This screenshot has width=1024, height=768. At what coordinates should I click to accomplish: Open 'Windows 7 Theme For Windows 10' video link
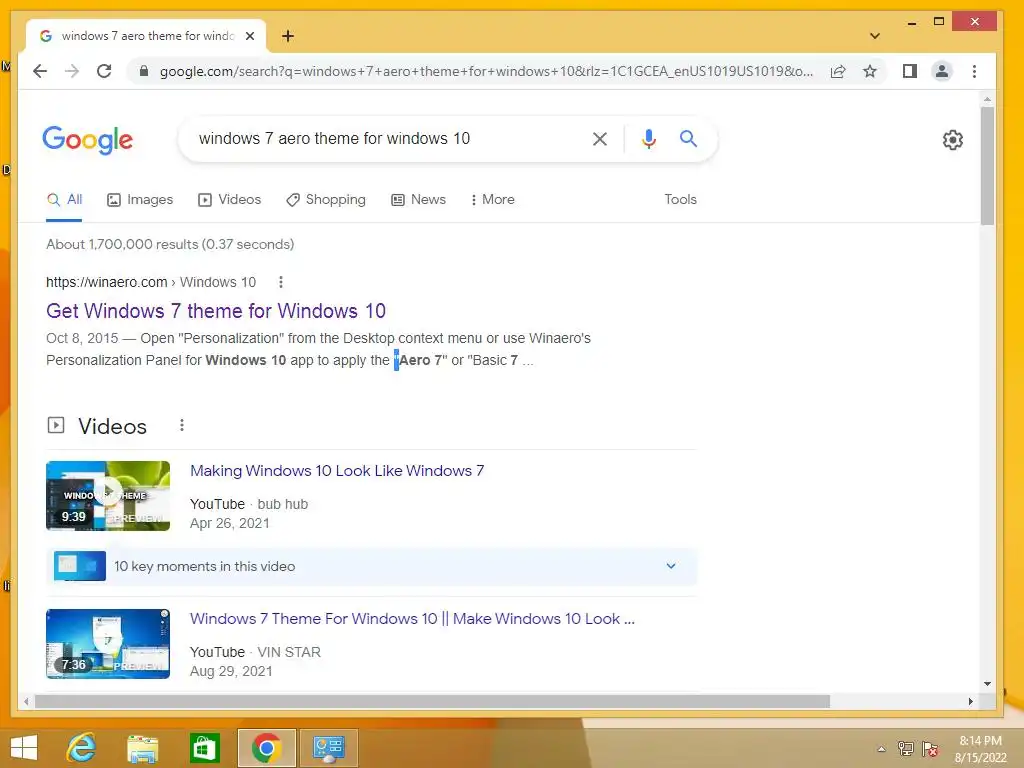[412, 618]
